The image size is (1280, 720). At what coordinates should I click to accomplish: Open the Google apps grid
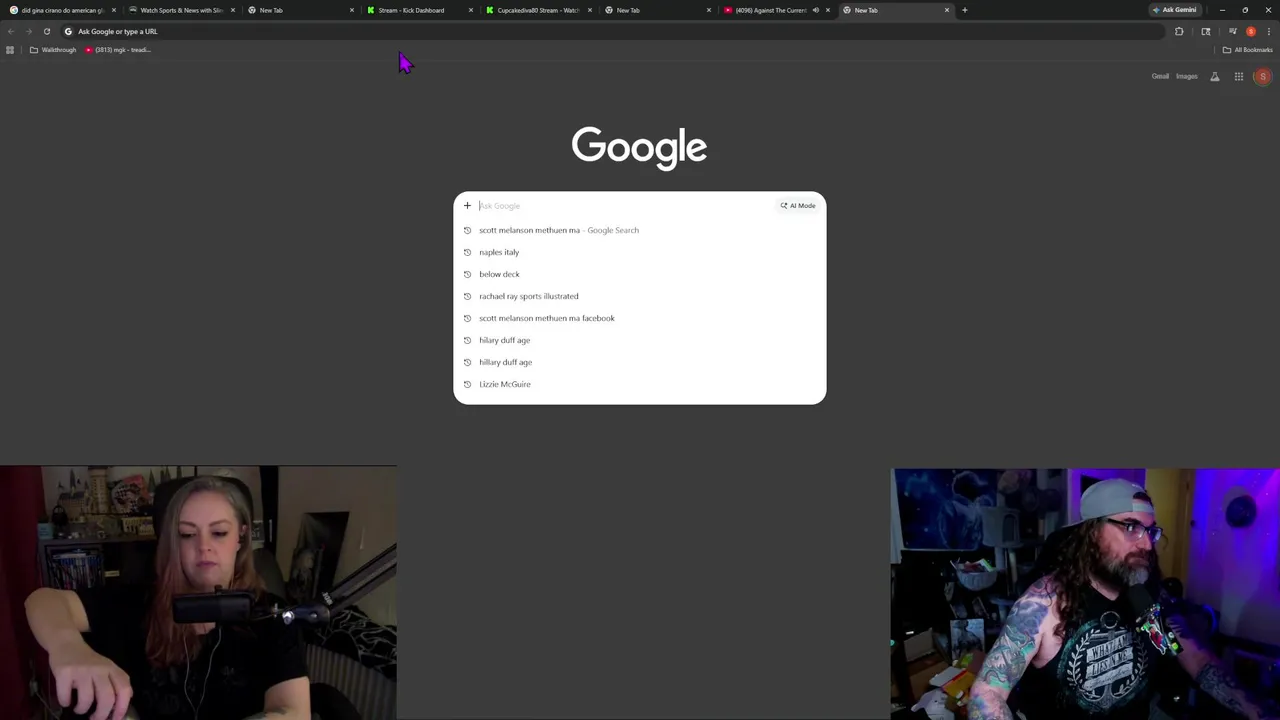click(x=1239, y=76)
